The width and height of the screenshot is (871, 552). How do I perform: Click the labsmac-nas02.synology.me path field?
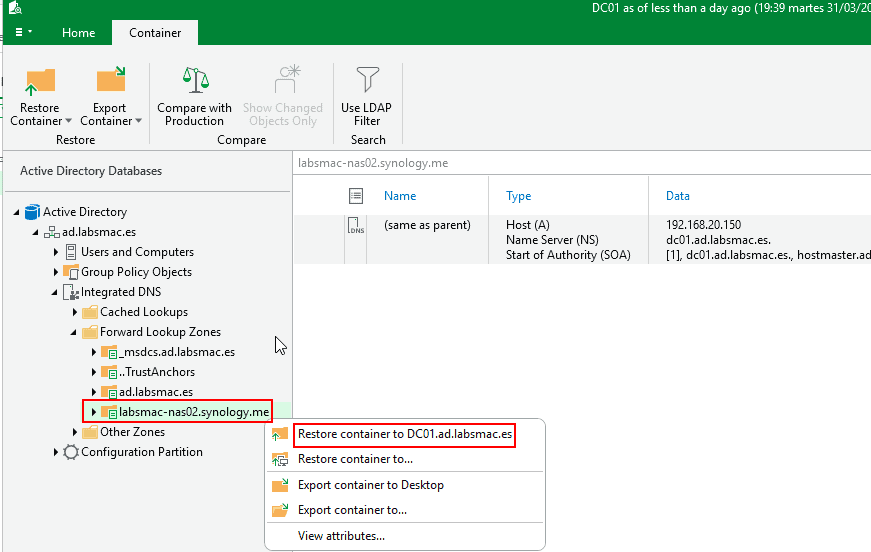tap(582, 163)
